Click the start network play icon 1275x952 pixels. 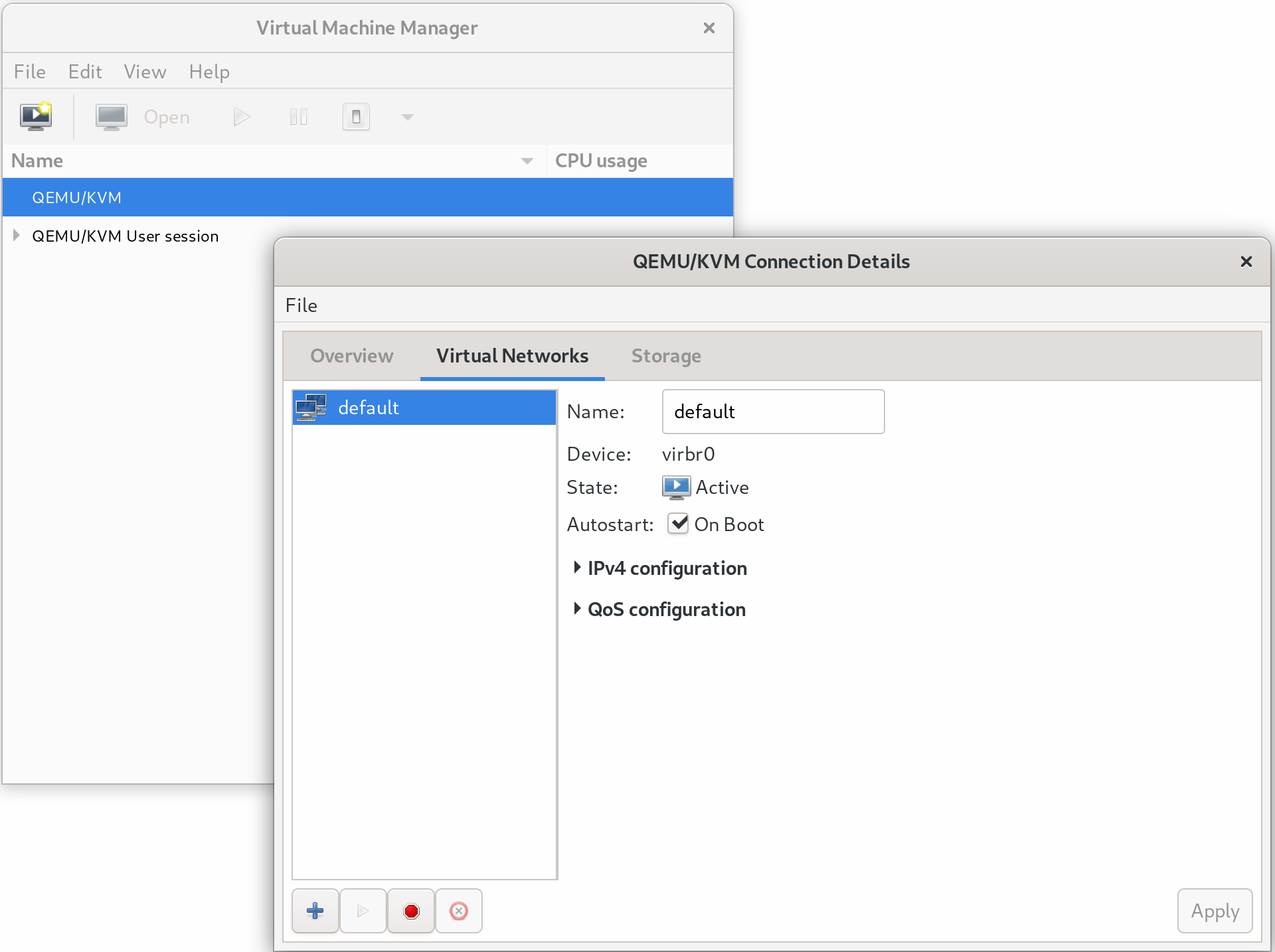coord(363,911)
